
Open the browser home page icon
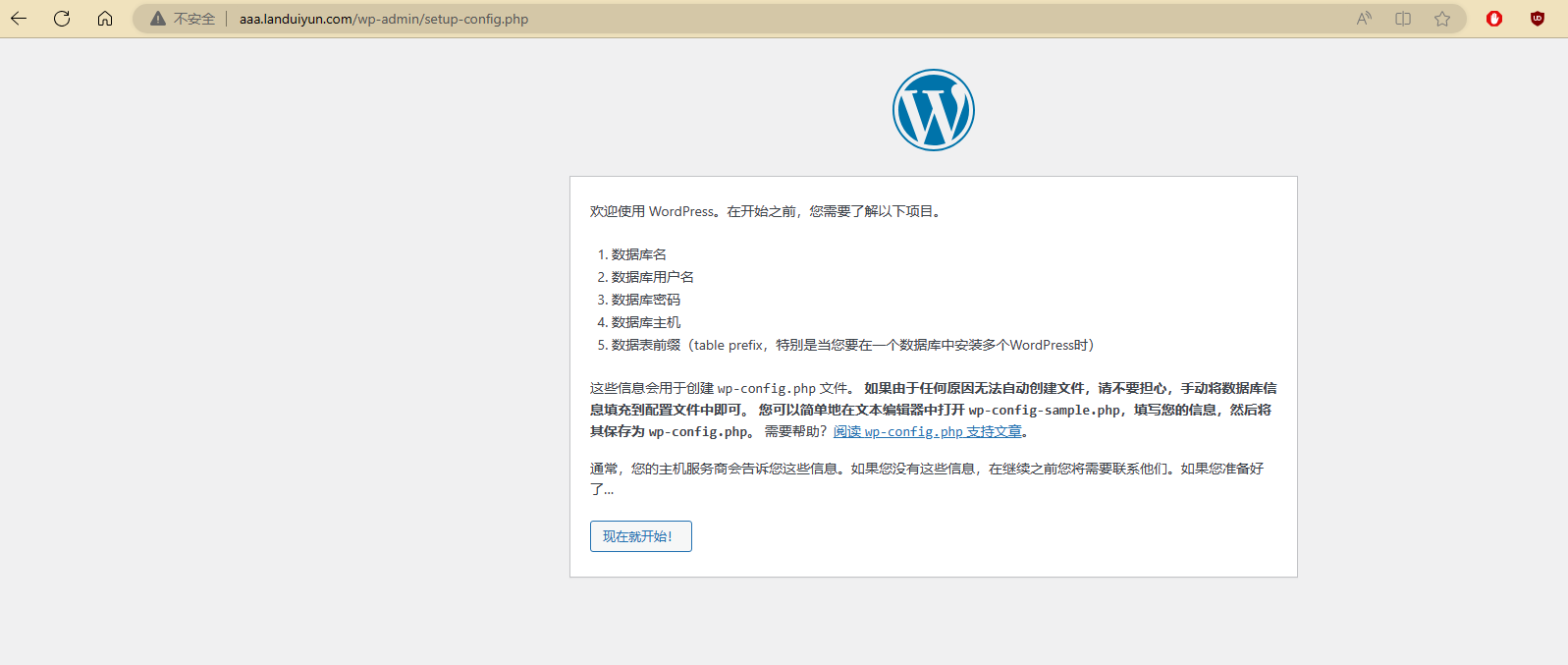click(x=105, y=19)
